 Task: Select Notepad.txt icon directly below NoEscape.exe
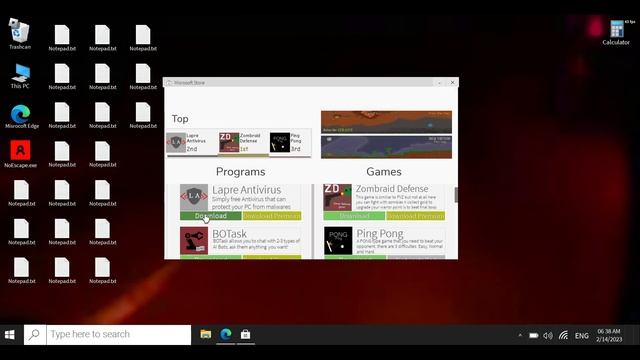tap(22, 193)
